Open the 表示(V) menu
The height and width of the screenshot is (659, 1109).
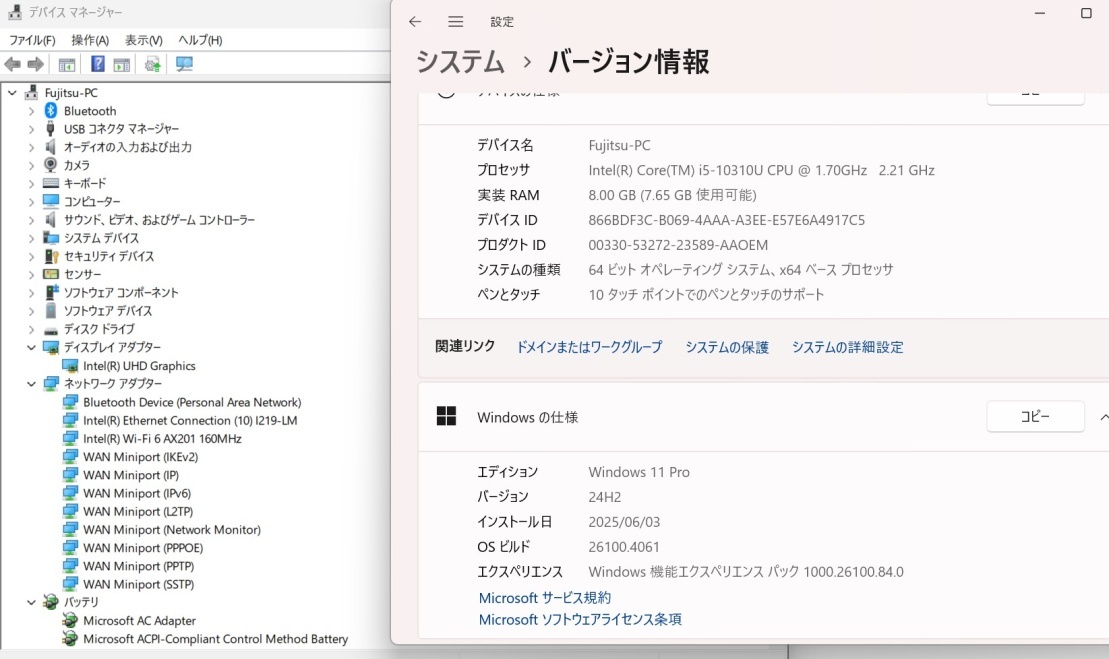(144, 40)
